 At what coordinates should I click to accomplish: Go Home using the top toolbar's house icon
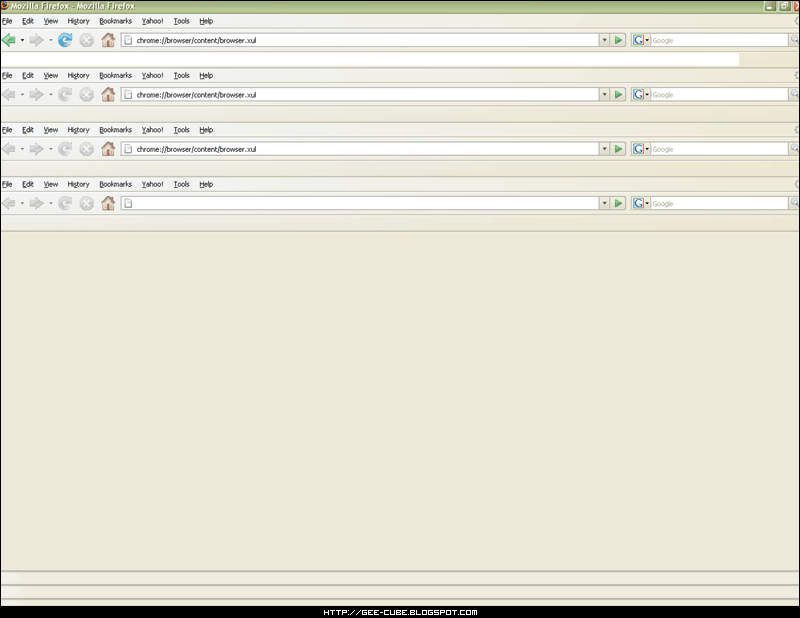tap(108, 40)
